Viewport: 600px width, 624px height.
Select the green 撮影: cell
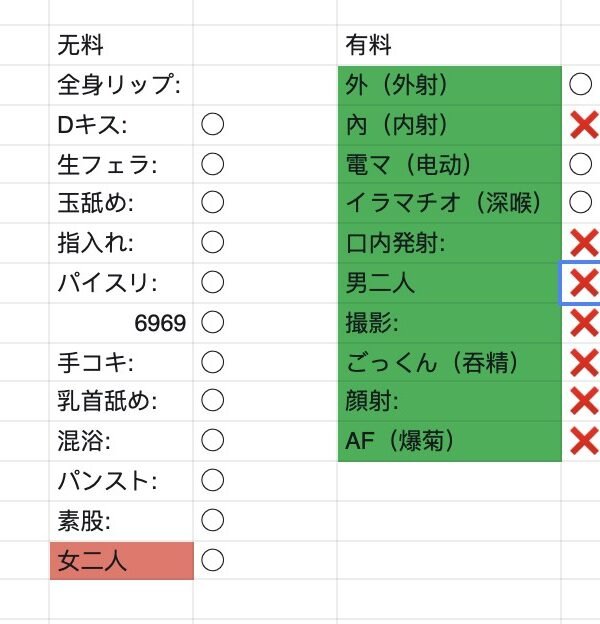click(449, 322)
